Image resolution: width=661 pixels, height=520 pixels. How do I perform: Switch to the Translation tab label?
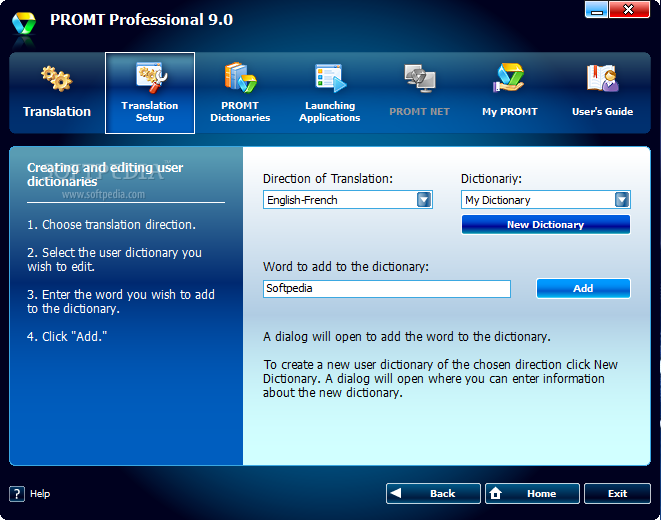[57, 111]
